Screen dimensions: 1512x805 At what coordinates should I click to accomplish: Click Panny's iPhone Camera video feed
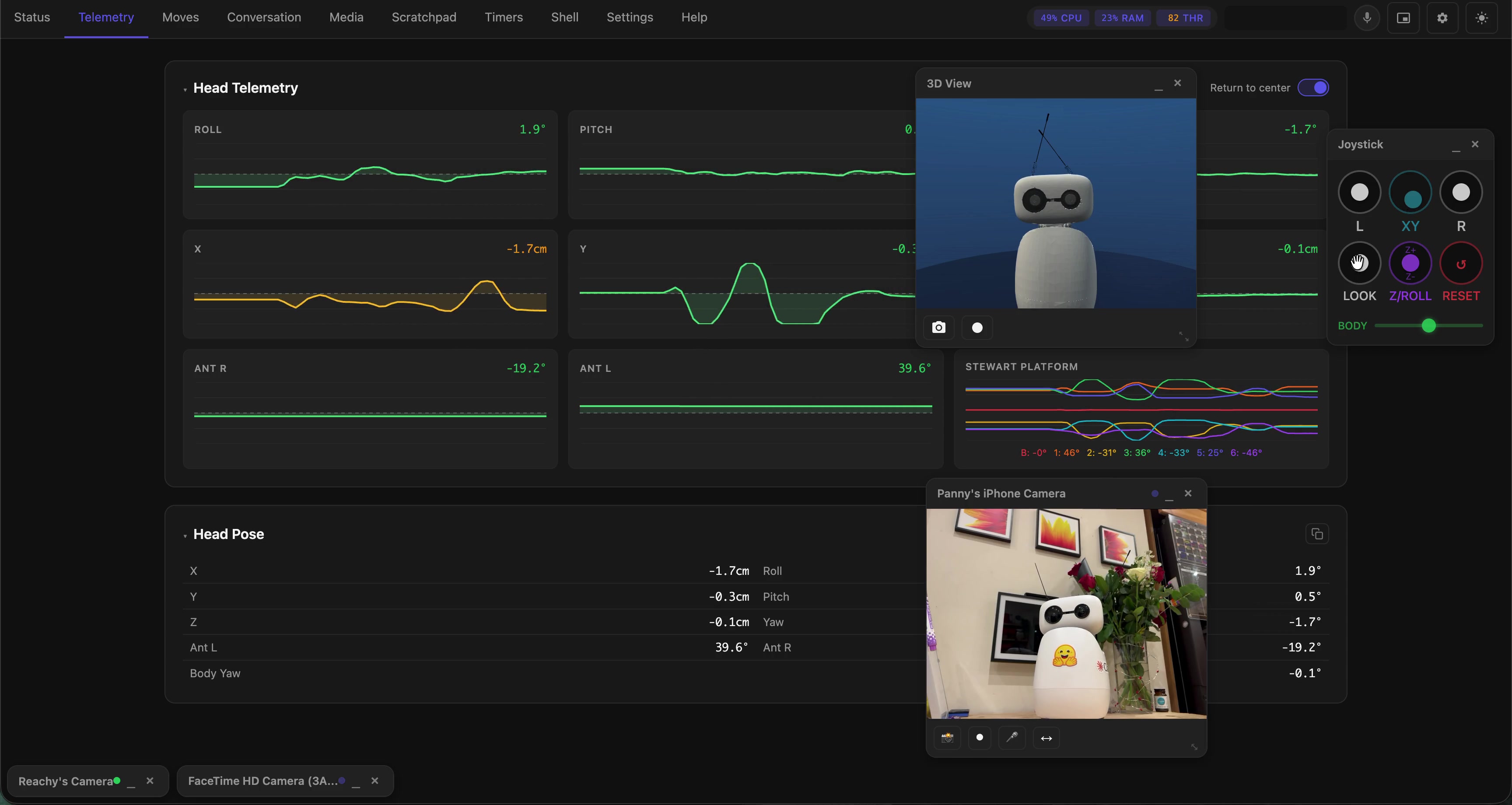(1066, 613)
